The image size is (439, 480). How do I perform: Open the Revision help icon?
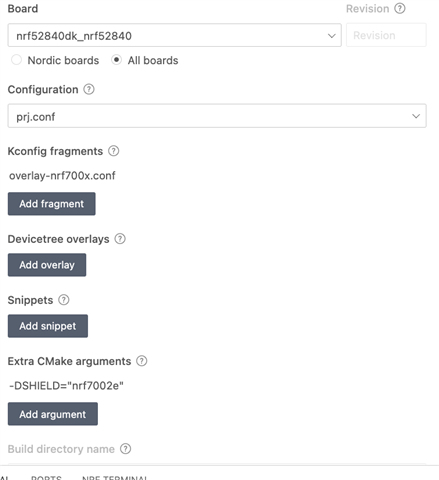click(400, 8)
